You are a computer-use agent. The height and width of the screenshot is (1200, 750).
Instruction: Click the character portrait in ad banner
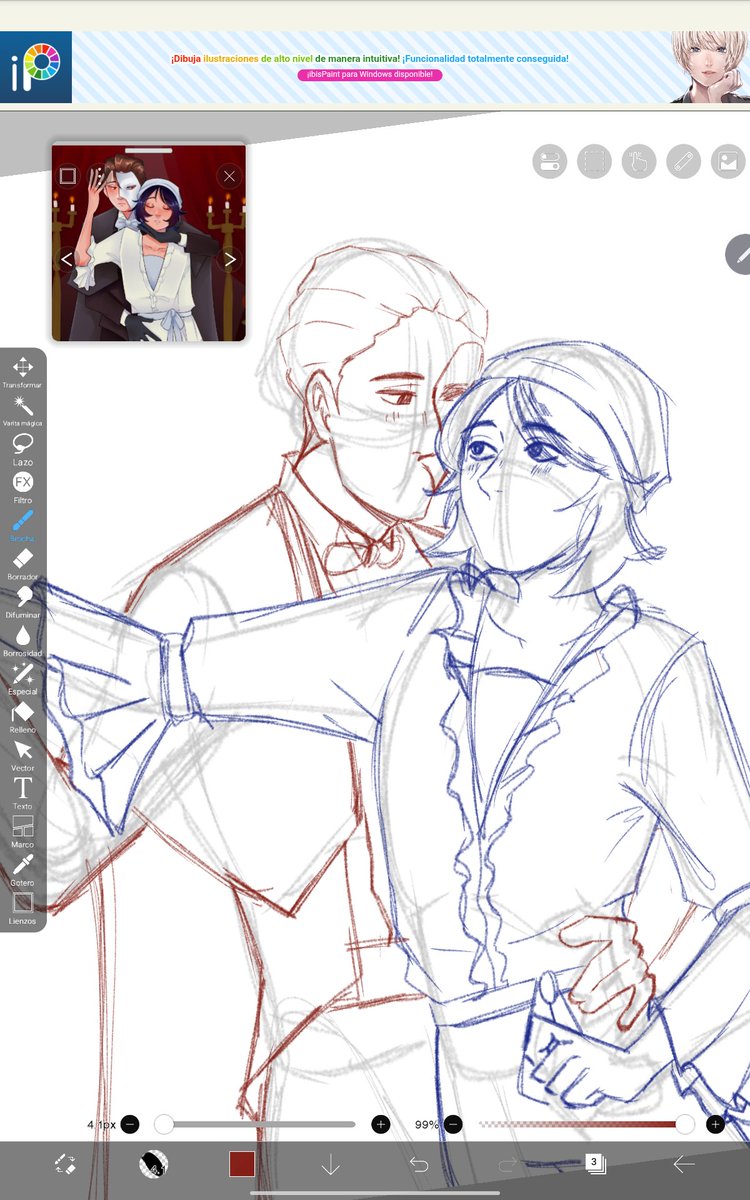pyautogui.click(x=709, y=67)
